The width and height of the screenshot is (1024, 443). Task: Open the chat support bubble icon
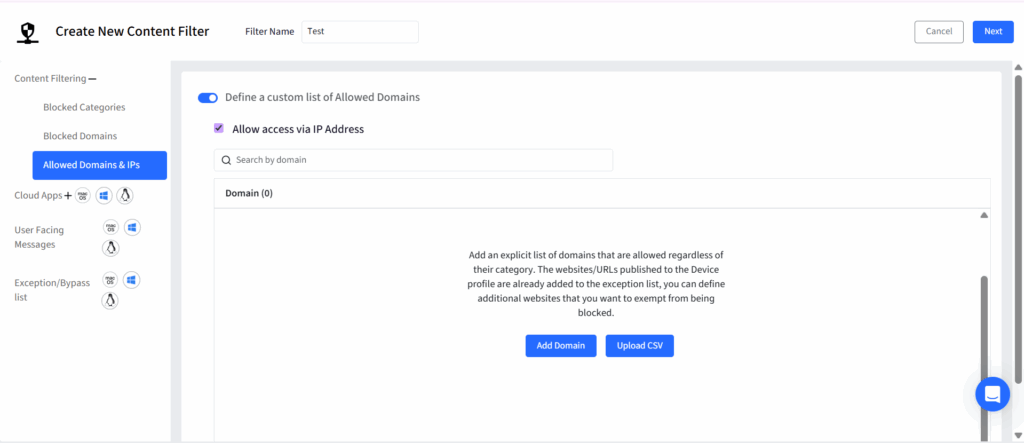992,394
